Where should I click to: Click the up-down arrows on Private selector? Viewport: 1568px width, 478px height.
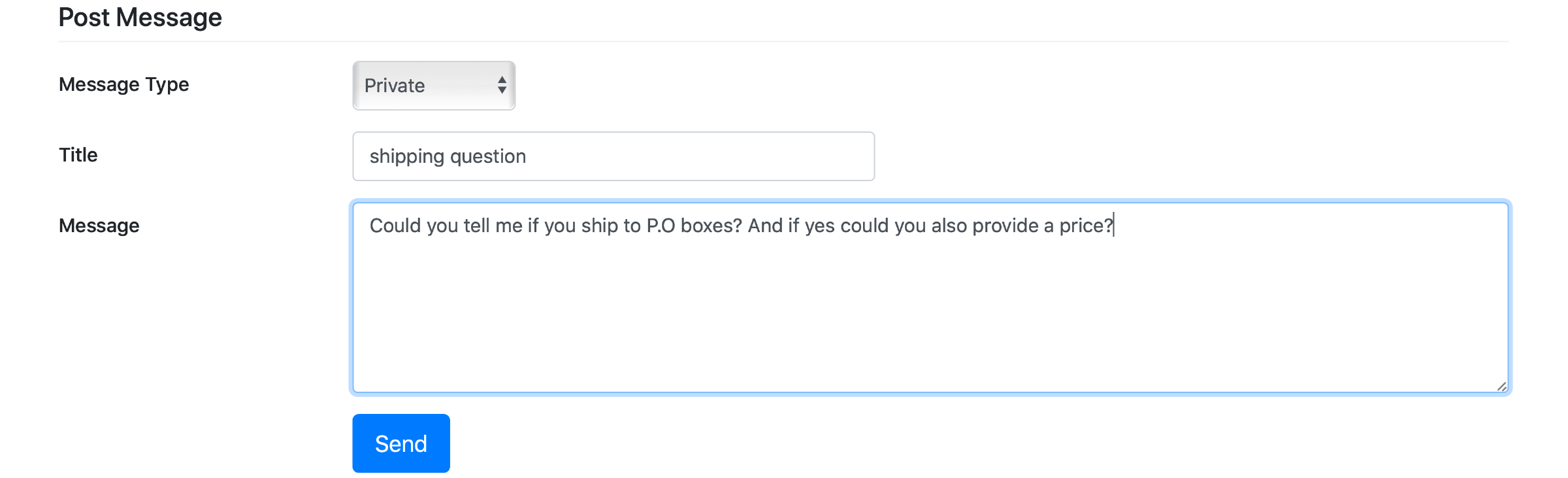(502, 85)
